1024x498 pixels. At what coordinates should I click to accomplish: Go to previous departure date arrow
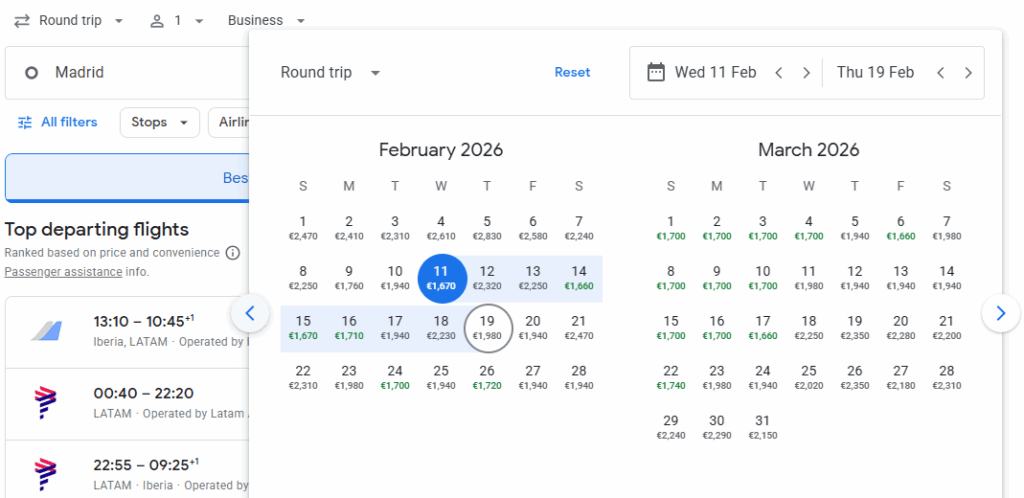[x=779, y=73]
